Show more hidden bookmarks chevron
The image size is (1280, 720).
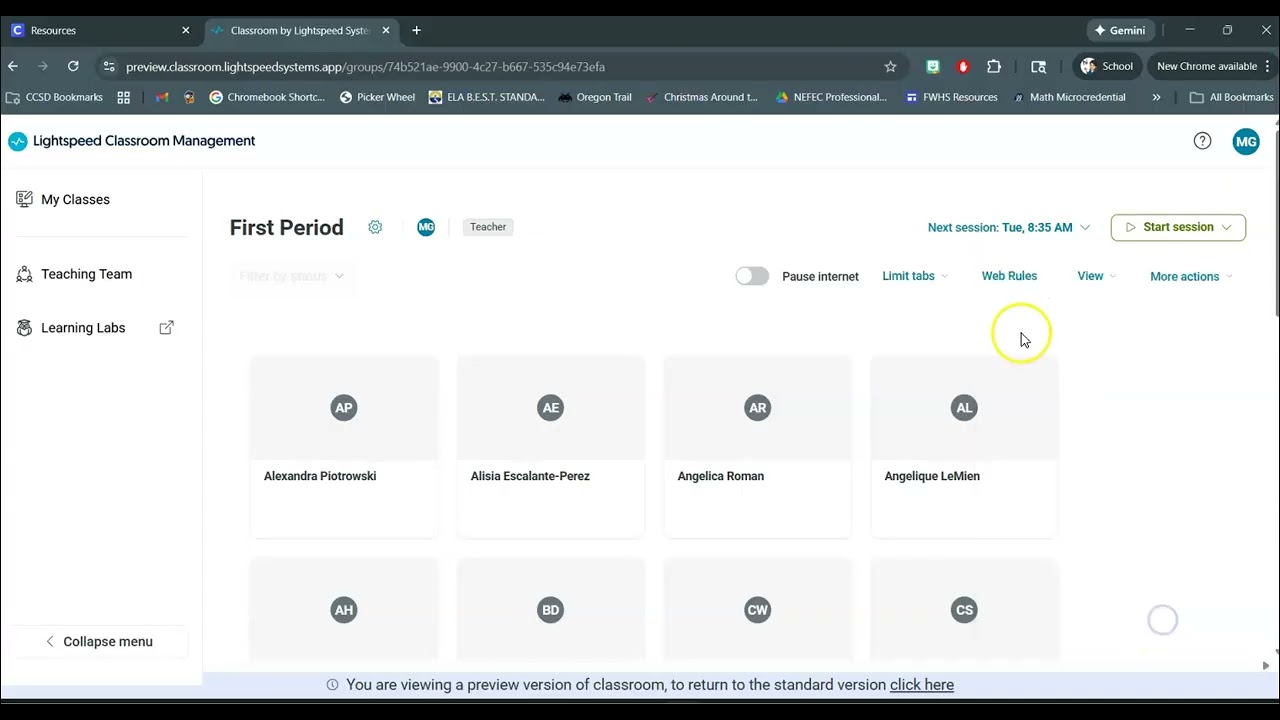(1156, 97)
